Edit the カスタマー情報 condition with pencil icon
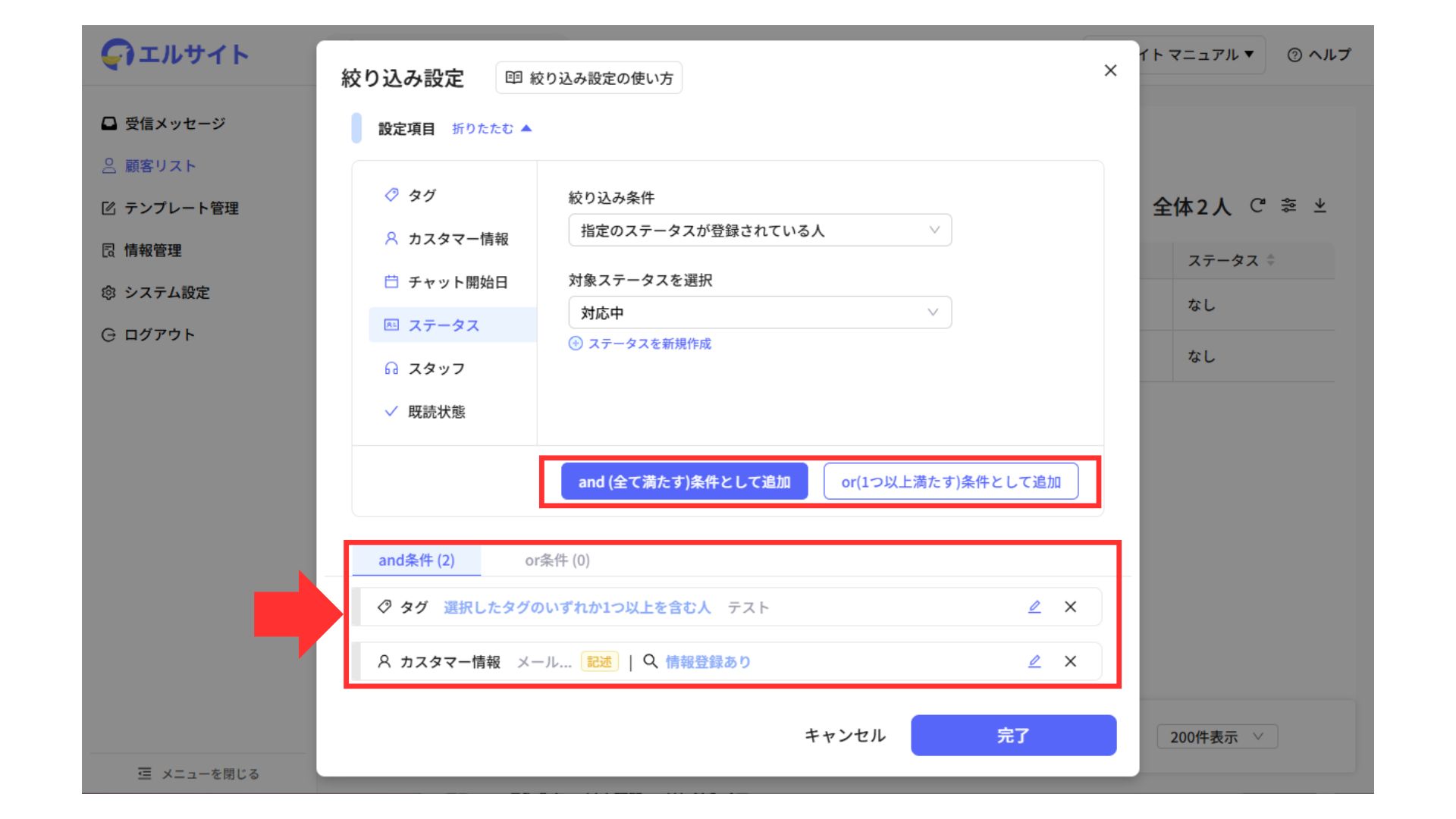The height and width of the screenshot is (819, 1456). click(x=1034, y=661)
